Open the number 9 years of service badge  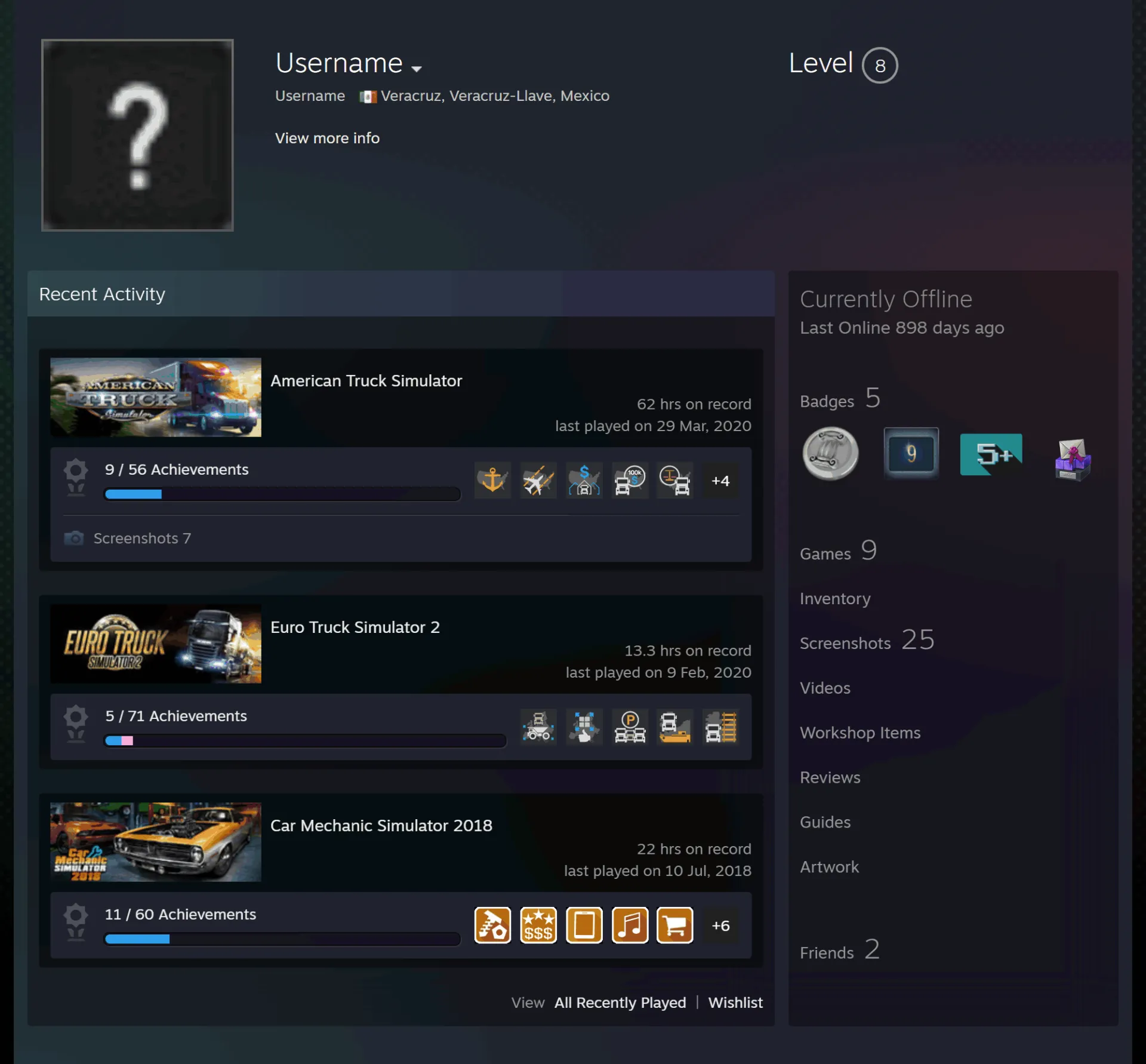point(911,454)
